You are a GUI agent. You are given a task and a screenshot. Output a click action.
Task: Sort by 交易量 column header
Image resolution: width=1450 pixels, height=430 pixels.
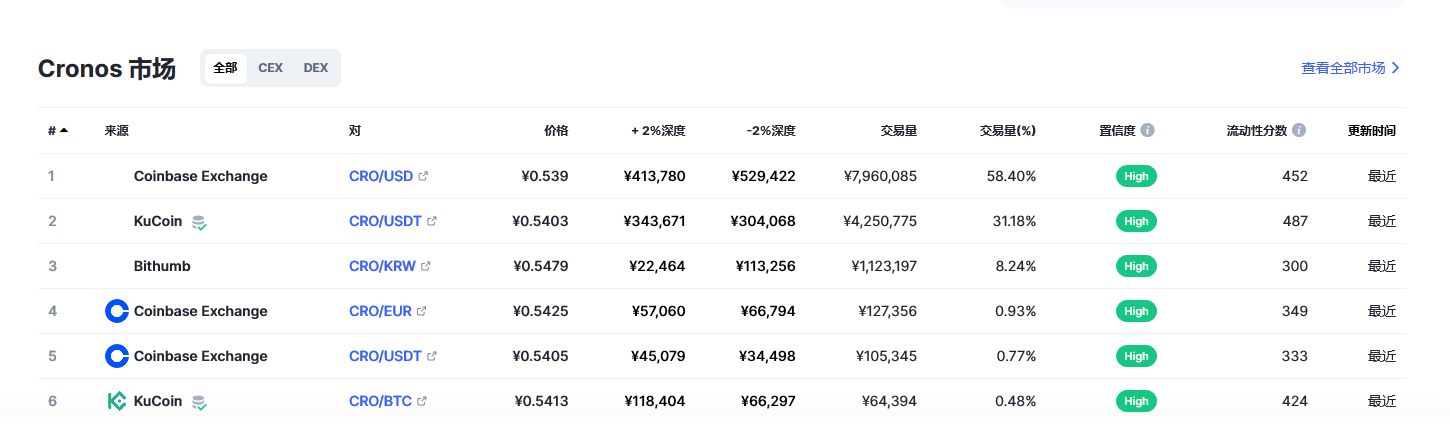[x=898, y=131]
